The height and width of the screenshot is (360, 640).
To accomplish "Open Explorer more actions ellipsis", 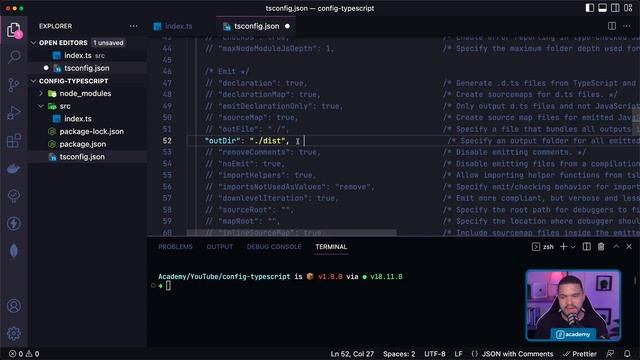I will pos(133,26).
